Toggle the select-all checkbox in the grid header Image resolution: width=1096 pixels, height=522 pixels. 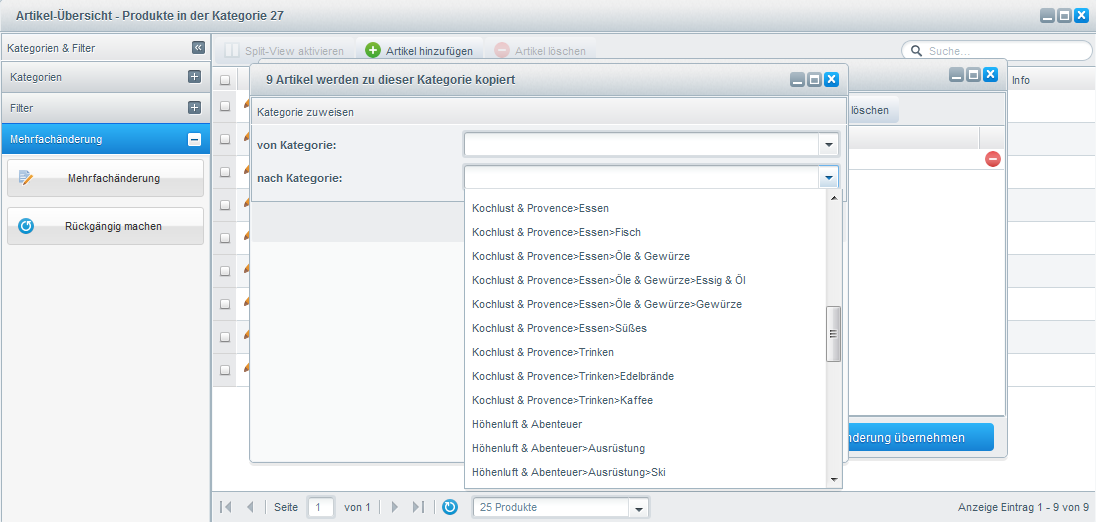[x=225, y=81]
